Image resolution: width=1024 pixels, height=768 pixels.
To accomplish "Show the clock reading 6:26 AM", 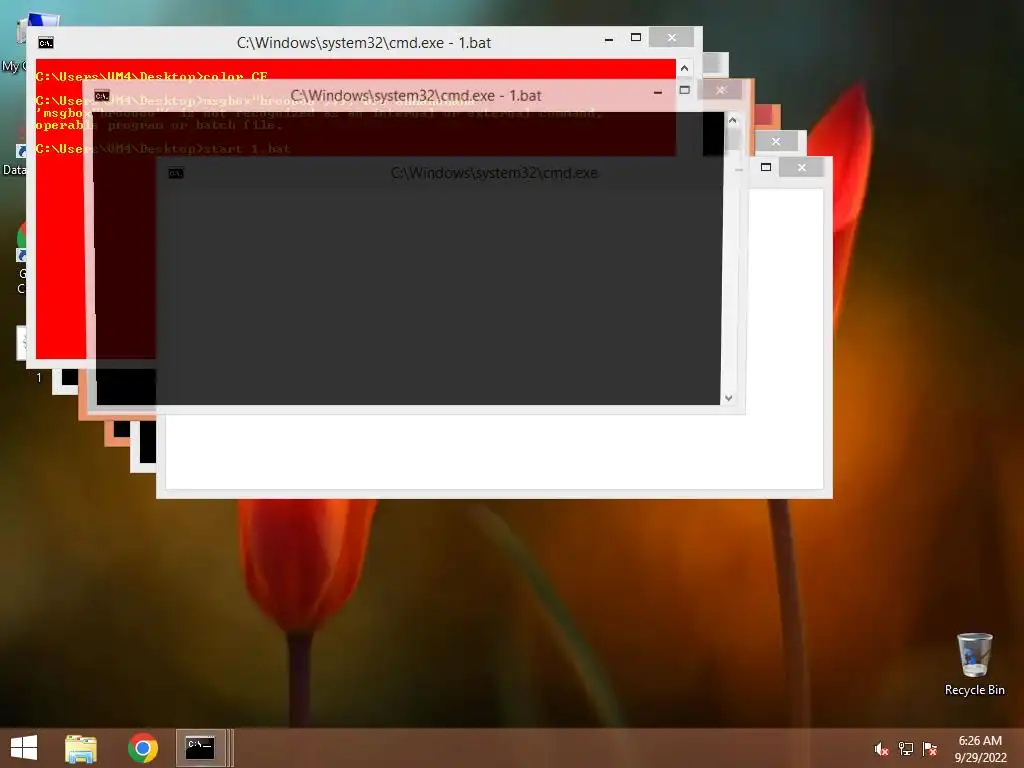I will (x=980, y=741).
